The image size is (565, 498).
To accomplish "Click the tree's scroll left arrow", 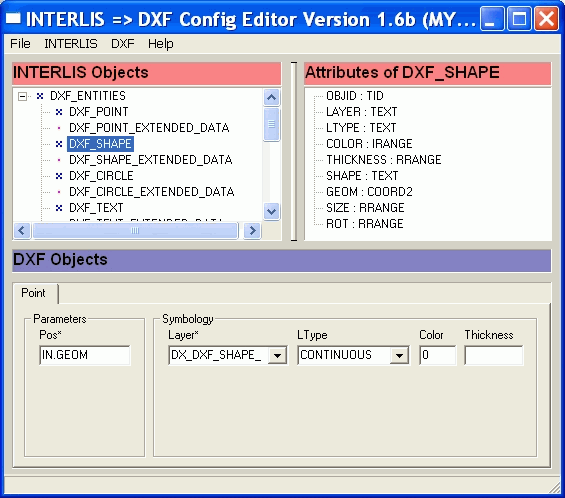I will (22, 230).
